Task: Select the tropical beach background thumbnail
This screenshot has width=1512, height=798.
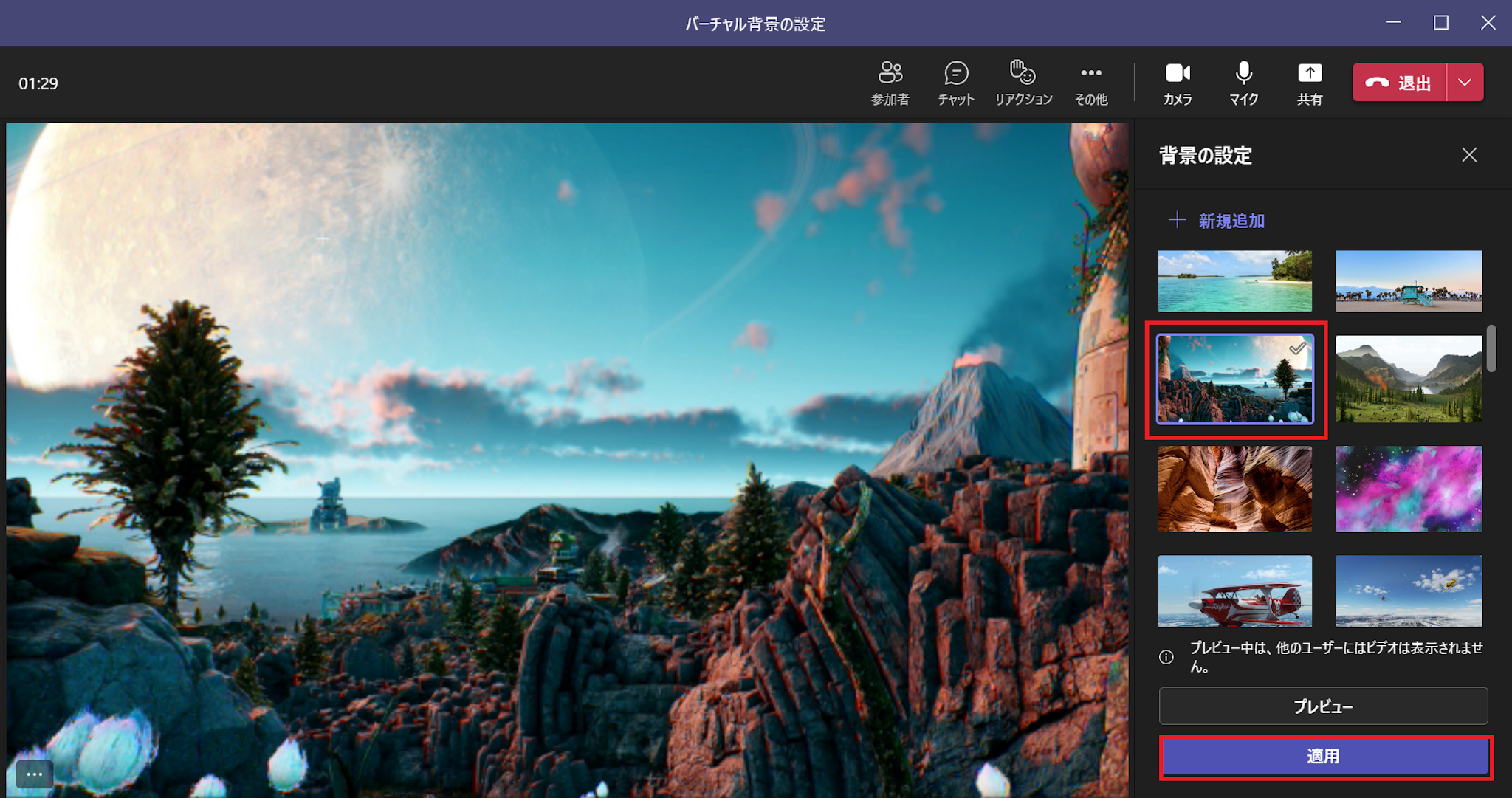Action: (x=1235, y=281)
